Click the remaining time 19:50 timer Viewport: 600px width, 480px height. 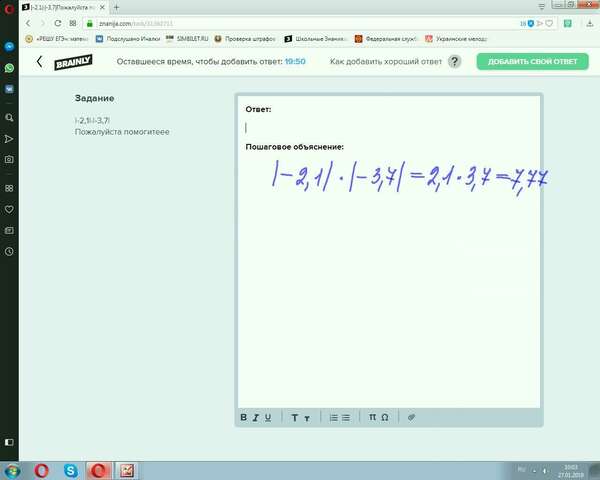click(x=295, y=62)
